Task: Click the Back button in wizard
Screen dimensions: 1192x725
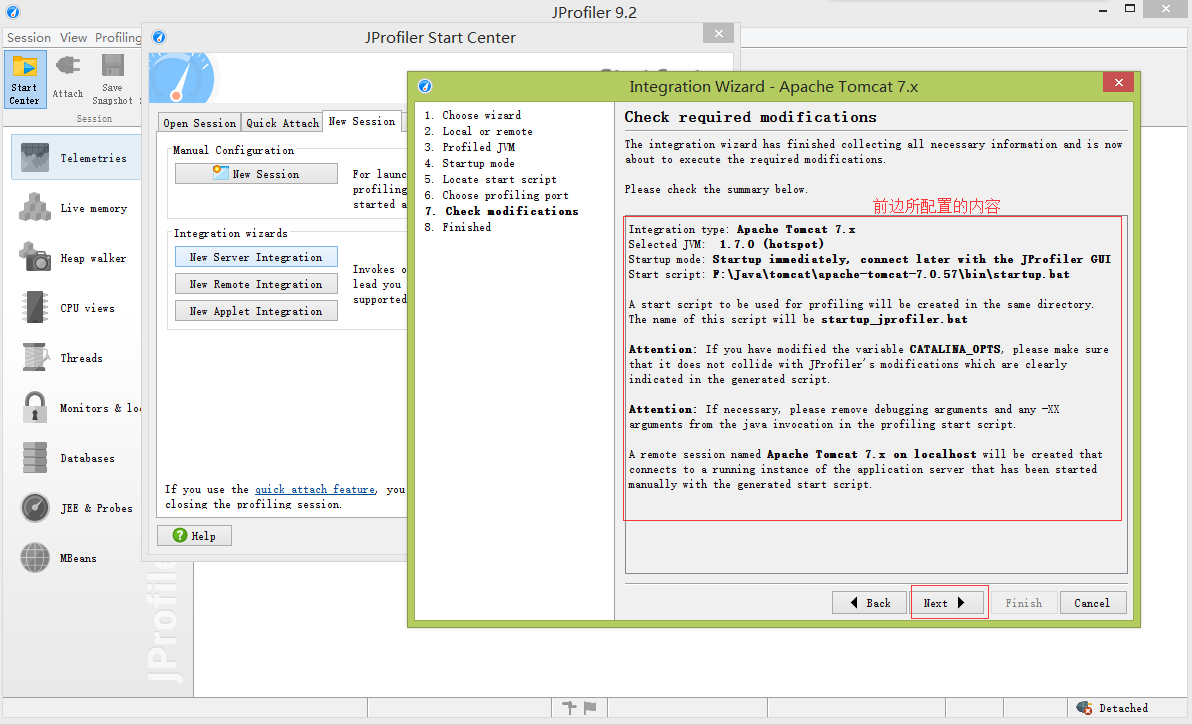Action: 870,603
